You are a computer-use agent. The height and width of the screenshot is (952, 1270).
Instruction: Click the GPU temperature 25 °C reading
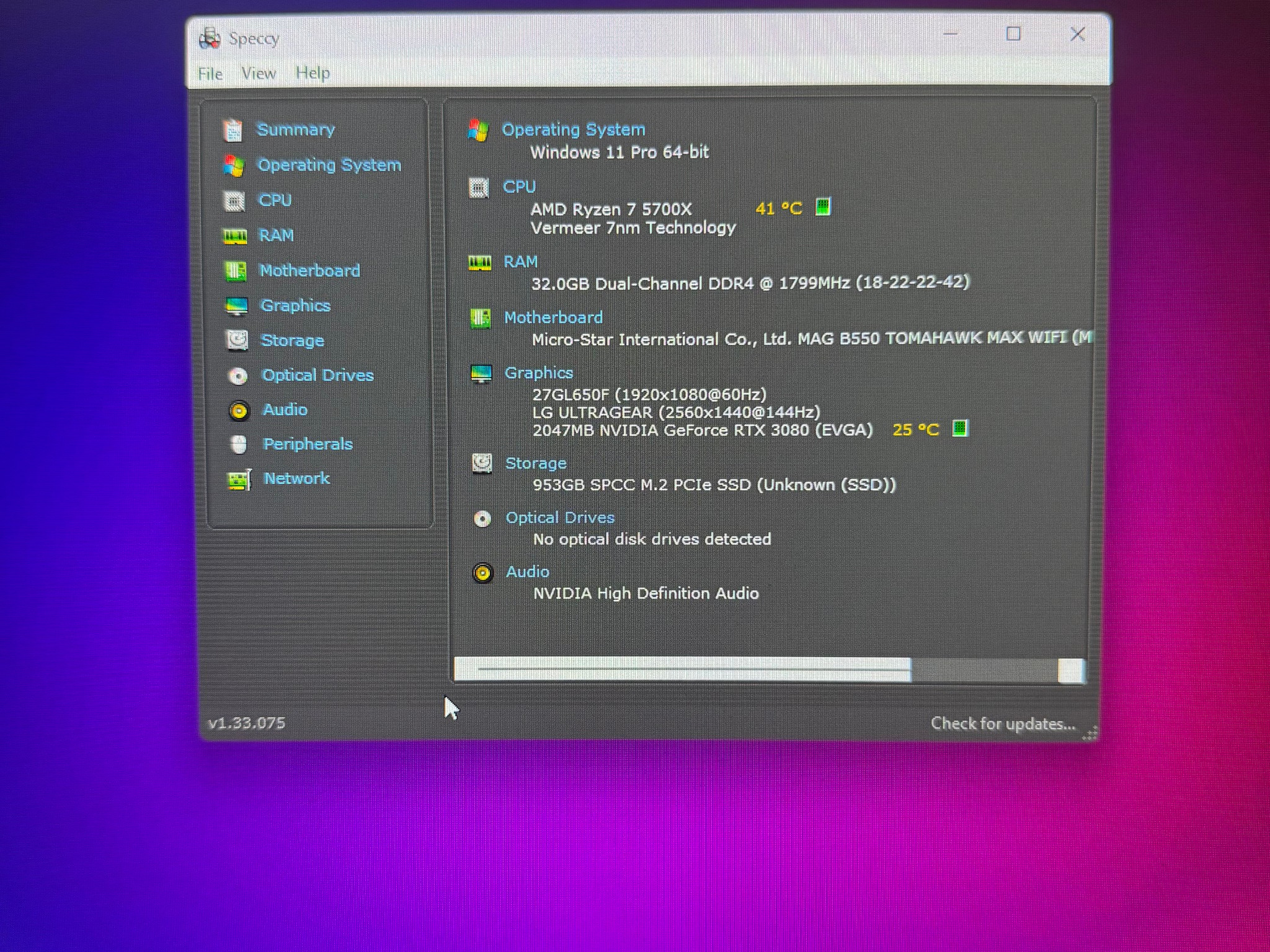(x=916, y=430)
